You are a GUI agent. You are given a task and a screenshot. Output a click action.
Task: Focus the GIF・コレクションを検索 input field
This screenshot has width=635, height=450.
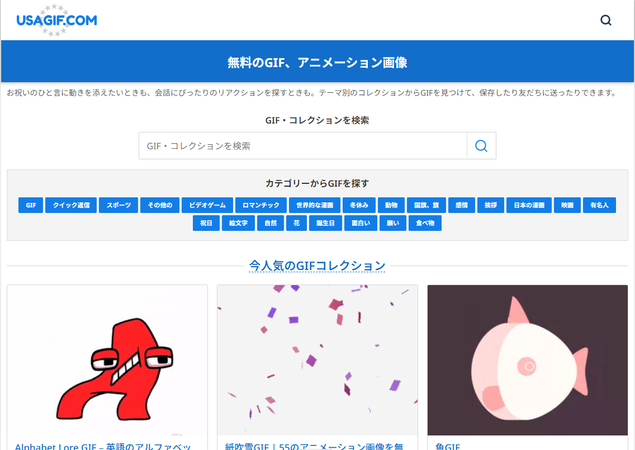point(303,146)
